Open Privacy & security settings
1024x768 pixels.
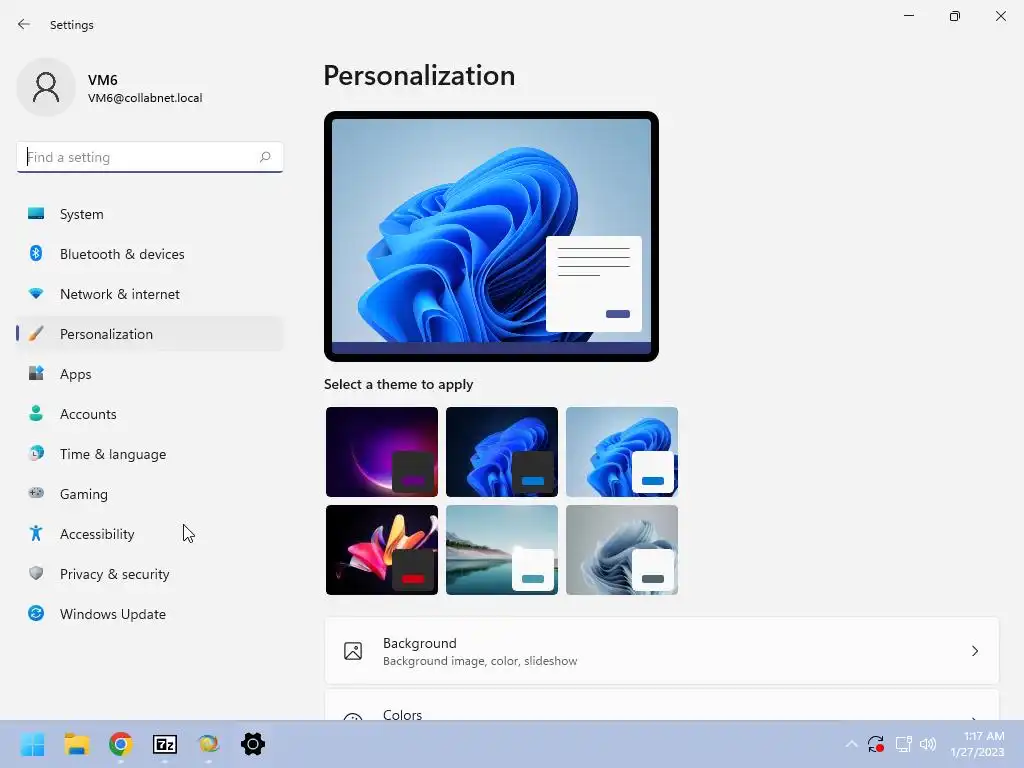pyautogui.click(x=150, y=574)
